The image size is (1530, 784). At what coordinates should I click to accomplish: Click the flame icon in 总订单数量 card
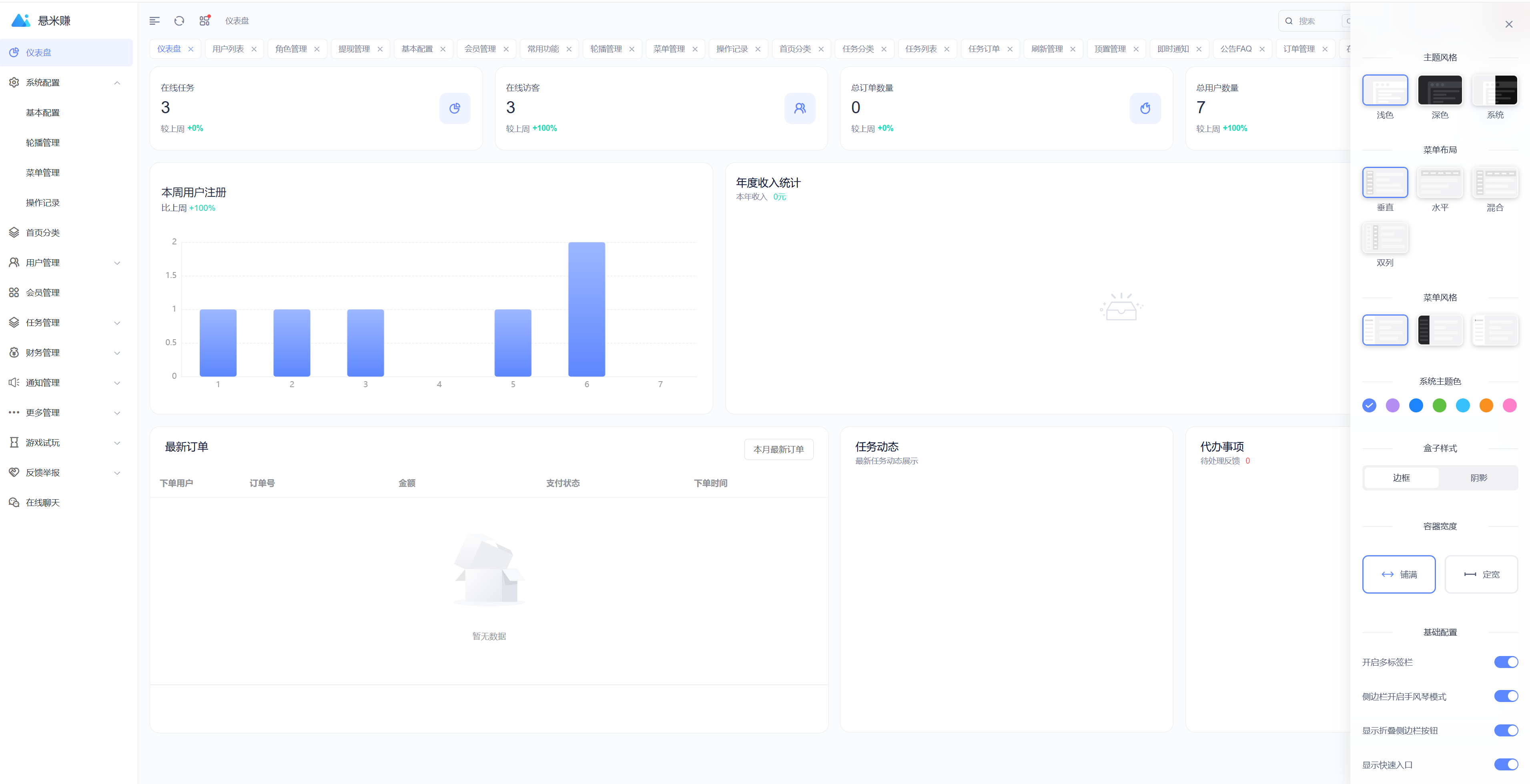click(1145, 108)
